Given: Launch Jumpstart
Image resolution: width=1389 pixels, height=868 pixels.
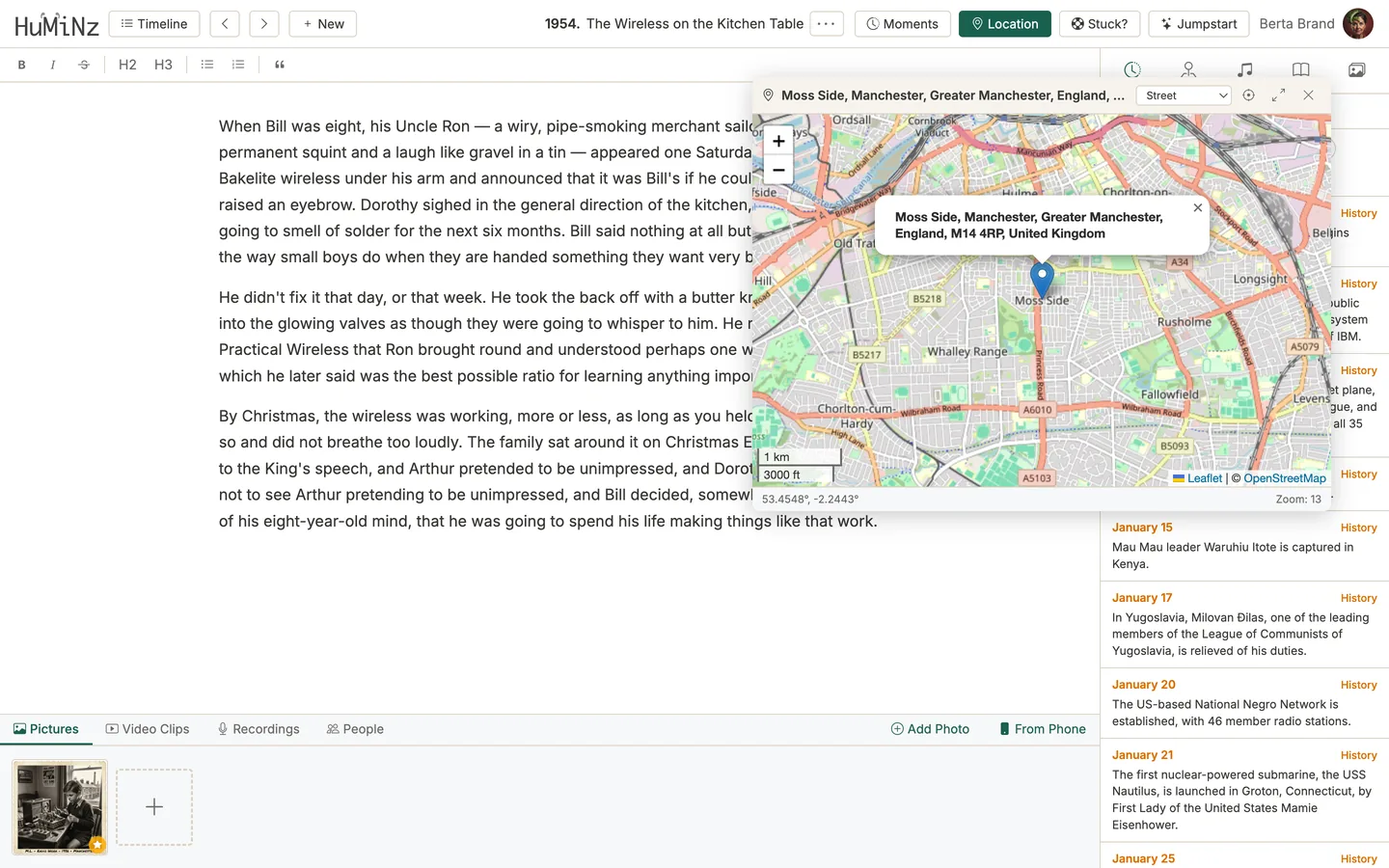Looking at the screenshot, I should point(1199,24).
